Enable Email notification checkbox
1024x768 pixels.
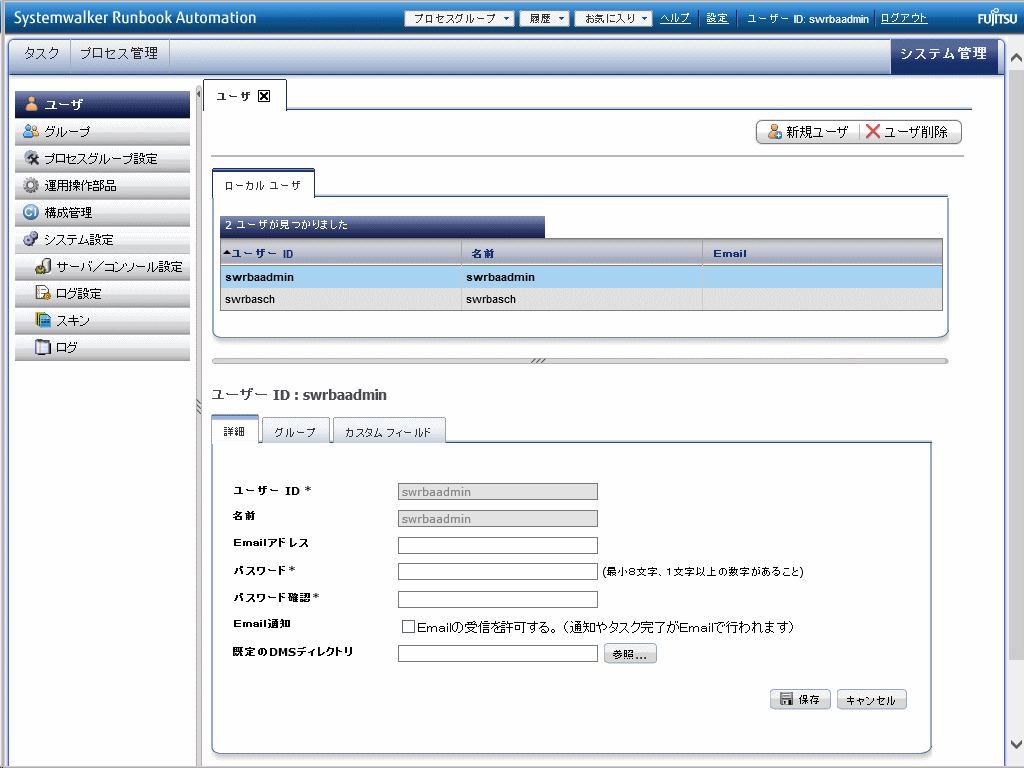point(408,627)
